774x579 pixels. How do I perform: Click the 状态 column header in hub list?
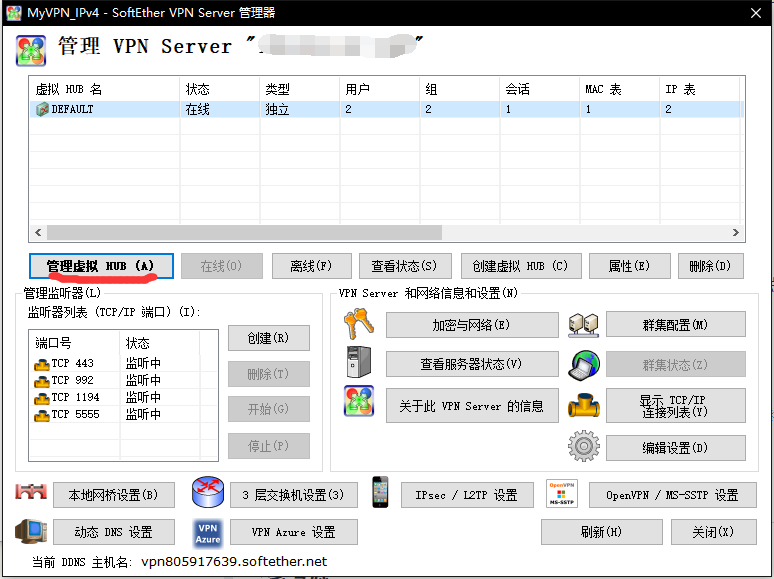[x=220, y=89]
